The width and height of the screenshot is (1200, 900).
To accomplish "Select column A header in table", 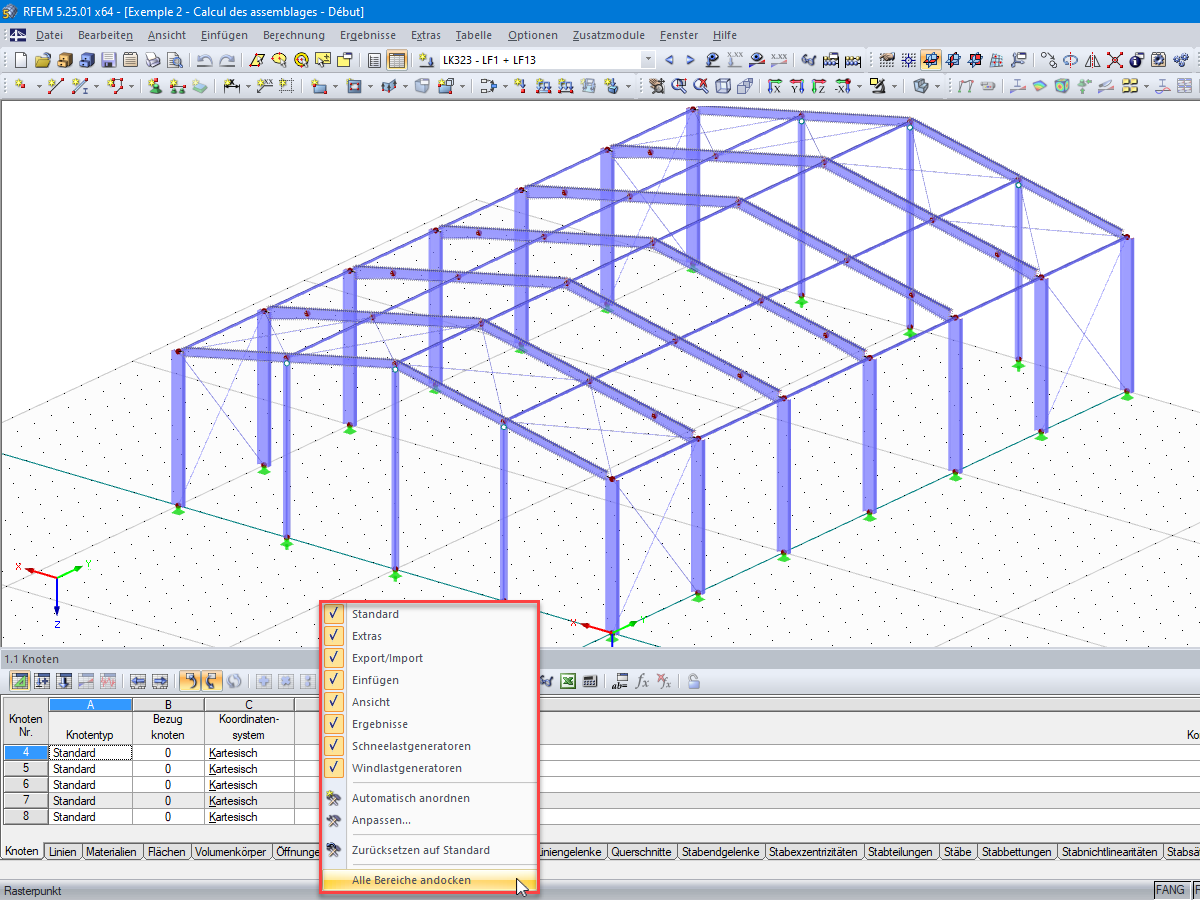I will (x=90, y=705).
